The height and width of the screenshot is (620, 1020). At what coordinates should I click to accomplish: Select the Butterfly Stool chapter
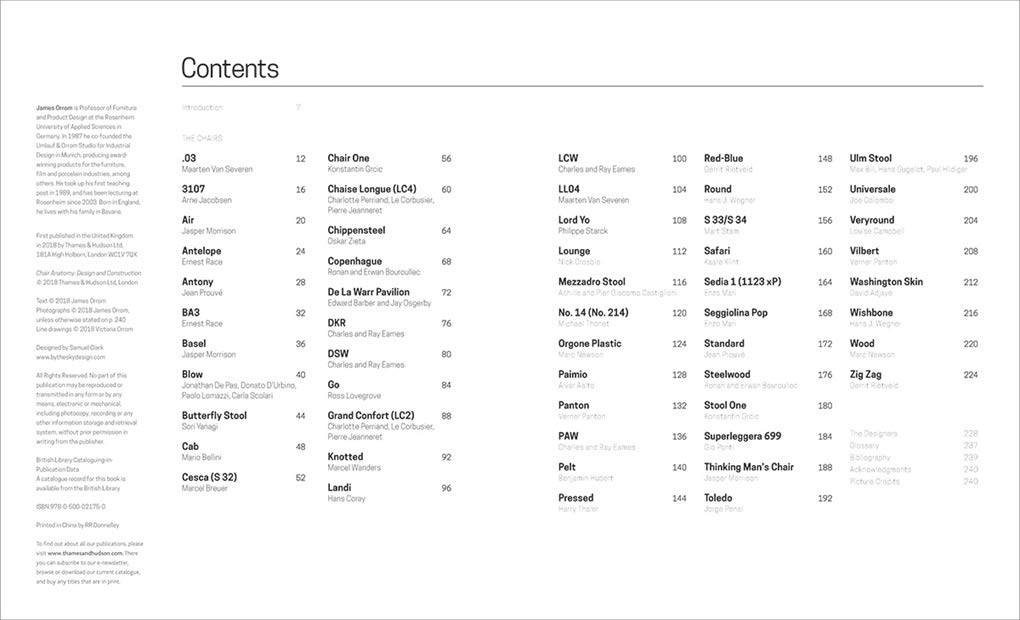click(214, 416)
